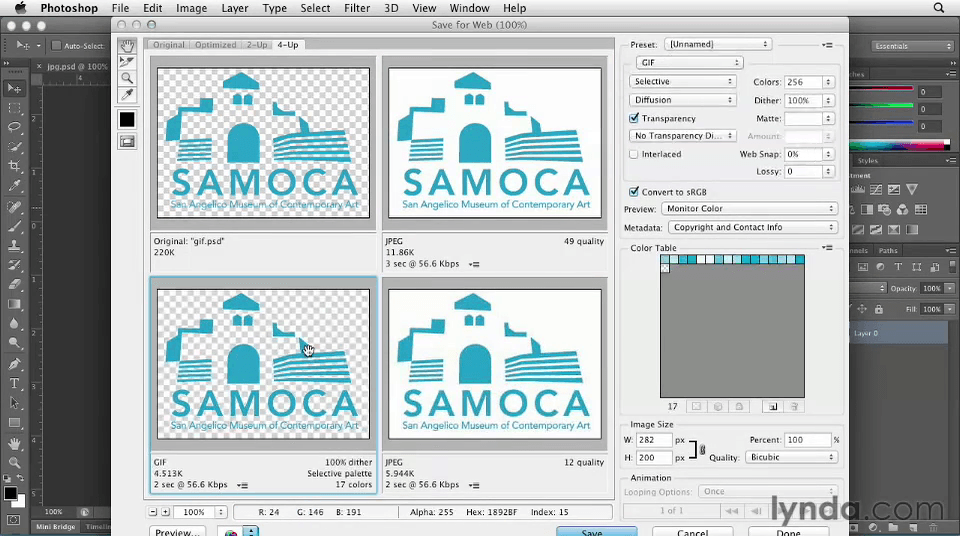Switch to the Original tab
Screen dimensions: 960x536
[168, 45]
